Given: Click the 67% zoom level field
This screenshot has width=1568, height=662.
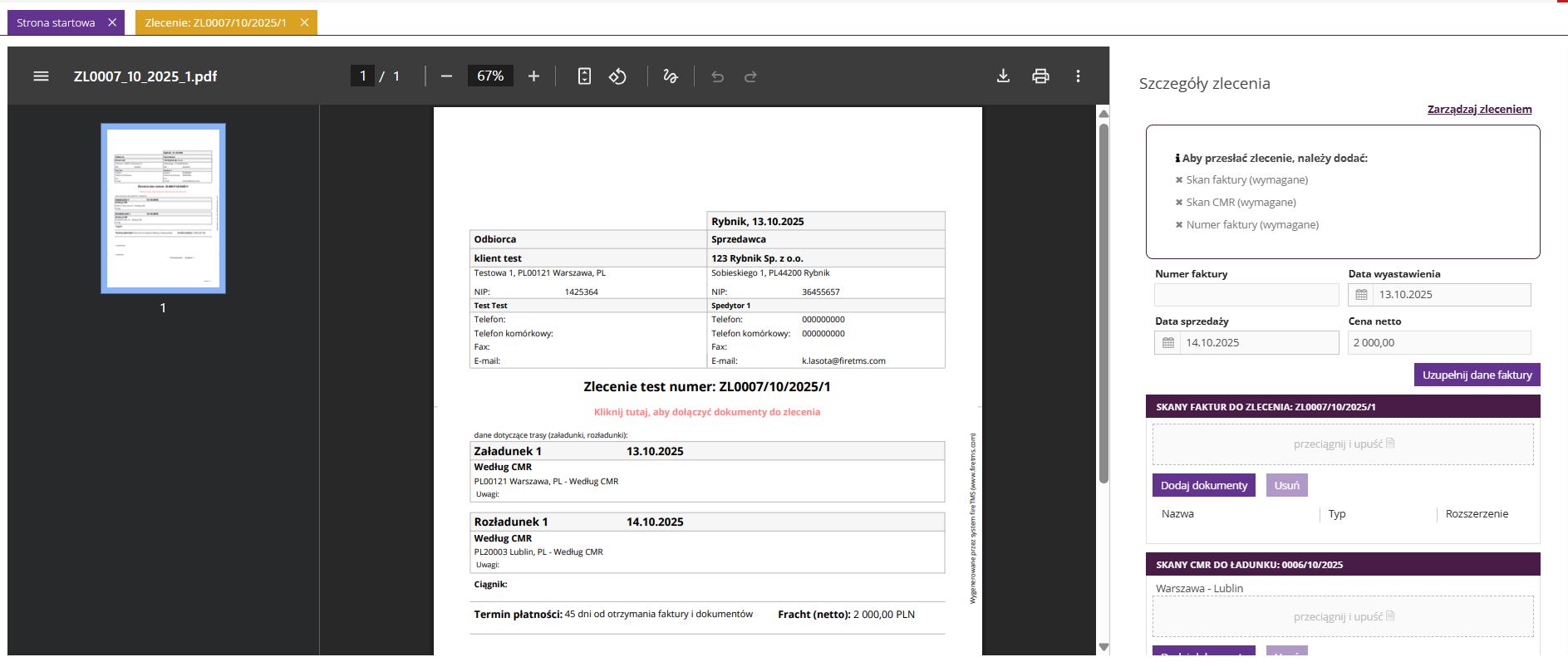Looking at the screenshot, I should [x=490, y=76].
